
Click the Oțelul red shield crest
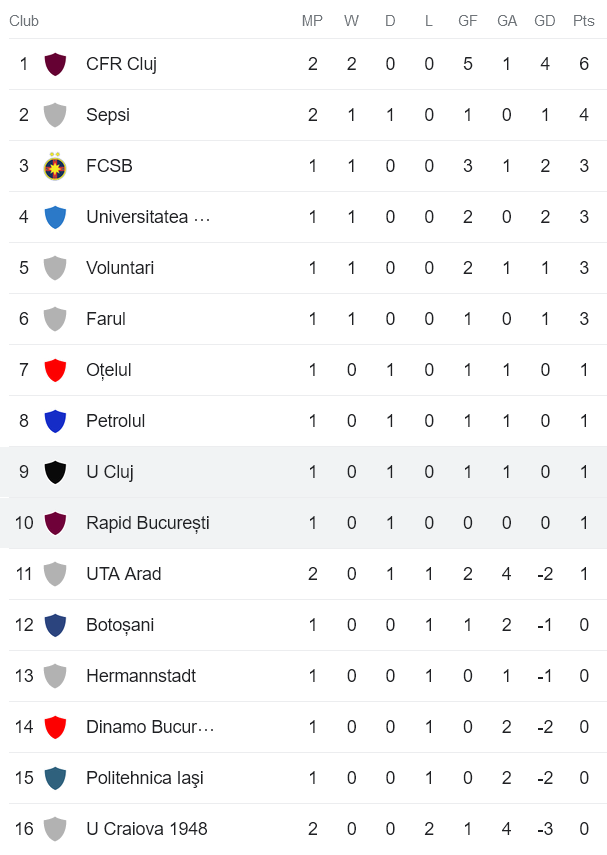coord(57,369)
